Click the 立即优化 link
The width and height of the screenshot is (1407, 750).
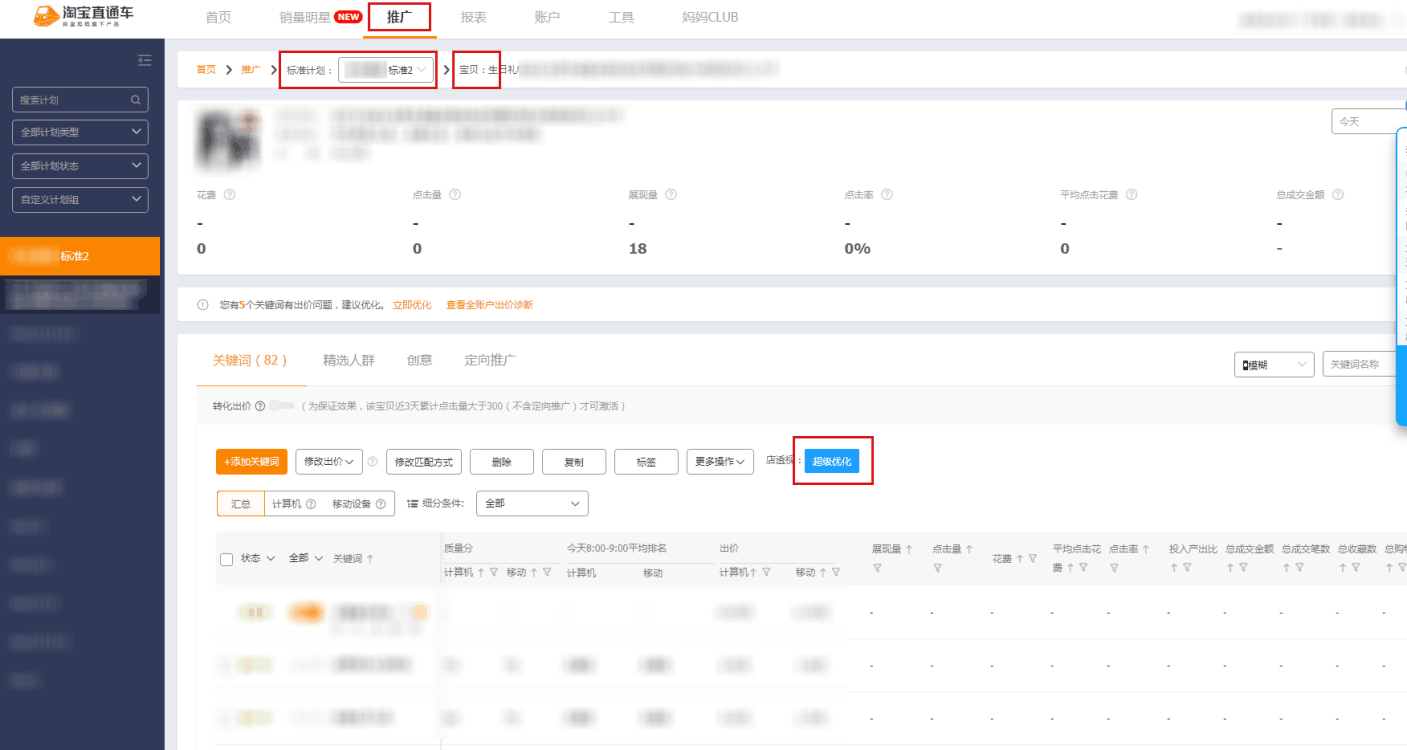tap(411, 305)
